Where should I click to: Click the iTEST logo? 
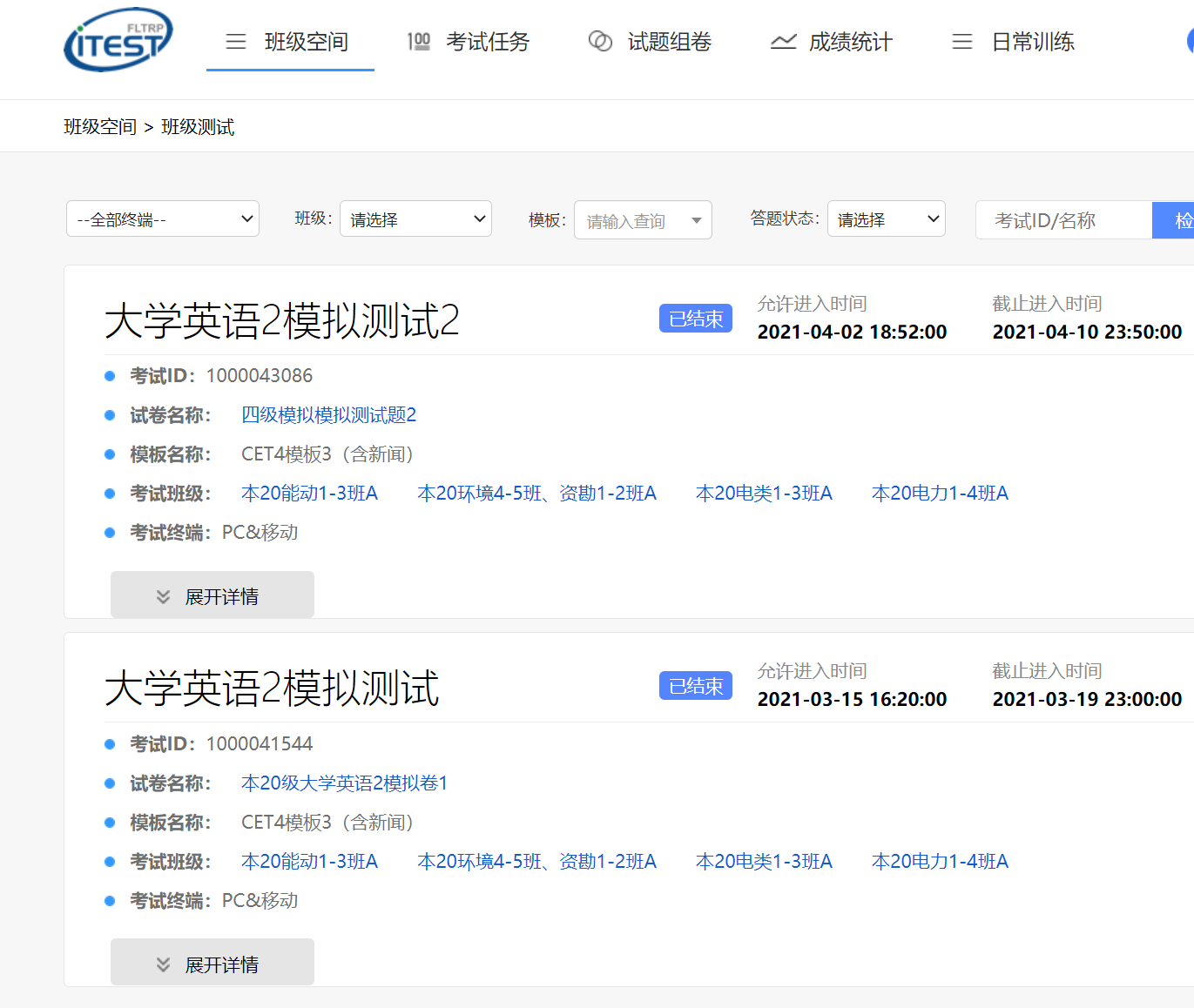118,39
